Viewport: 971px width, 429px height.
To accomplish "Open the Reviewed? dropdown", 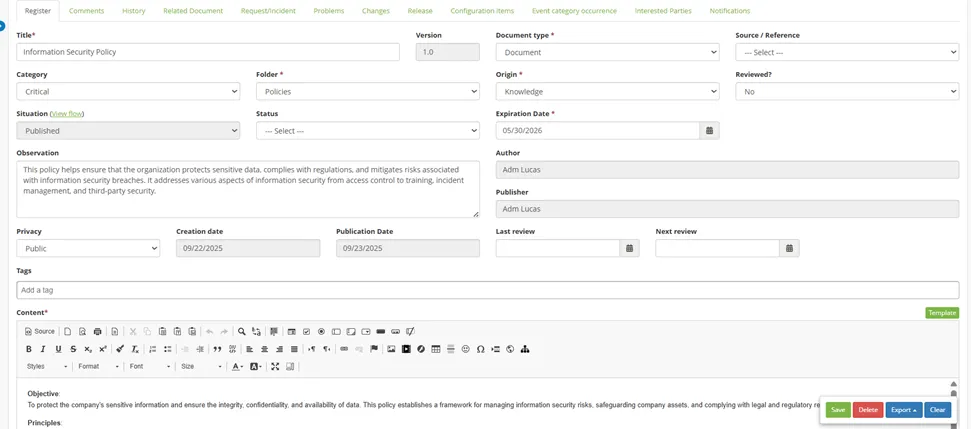I will click(x=847, y=92).
